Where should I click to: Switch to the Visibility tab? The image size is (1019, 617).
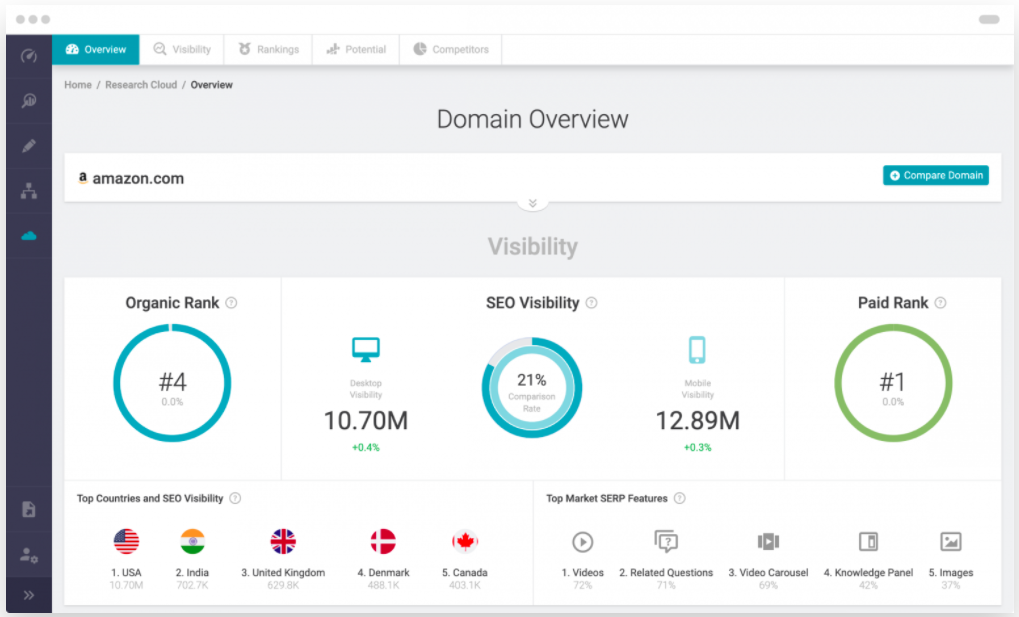[x=182, y=49]
